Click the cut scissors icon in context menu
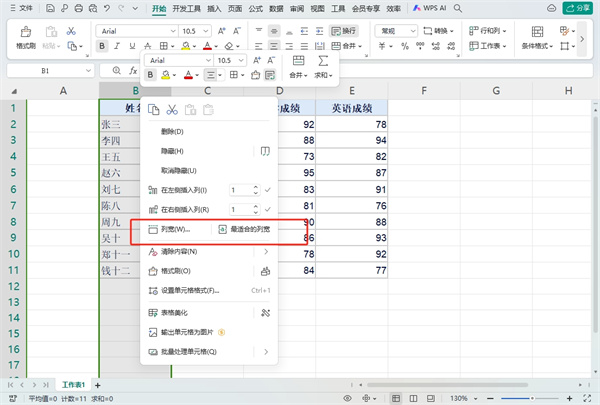 click(172, 110)
